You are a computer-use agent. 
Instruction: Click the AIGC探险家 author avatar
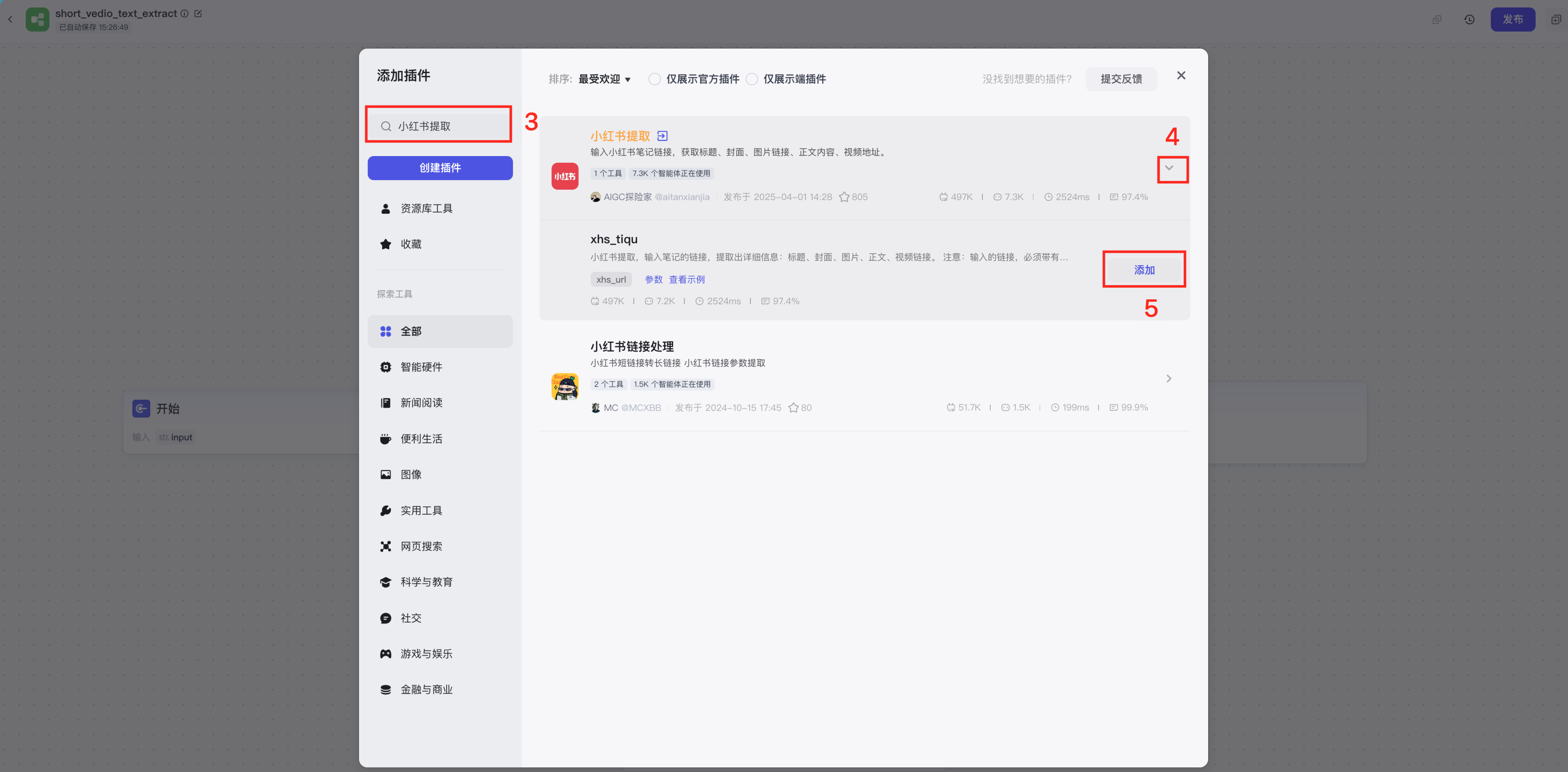pos(595,197)
